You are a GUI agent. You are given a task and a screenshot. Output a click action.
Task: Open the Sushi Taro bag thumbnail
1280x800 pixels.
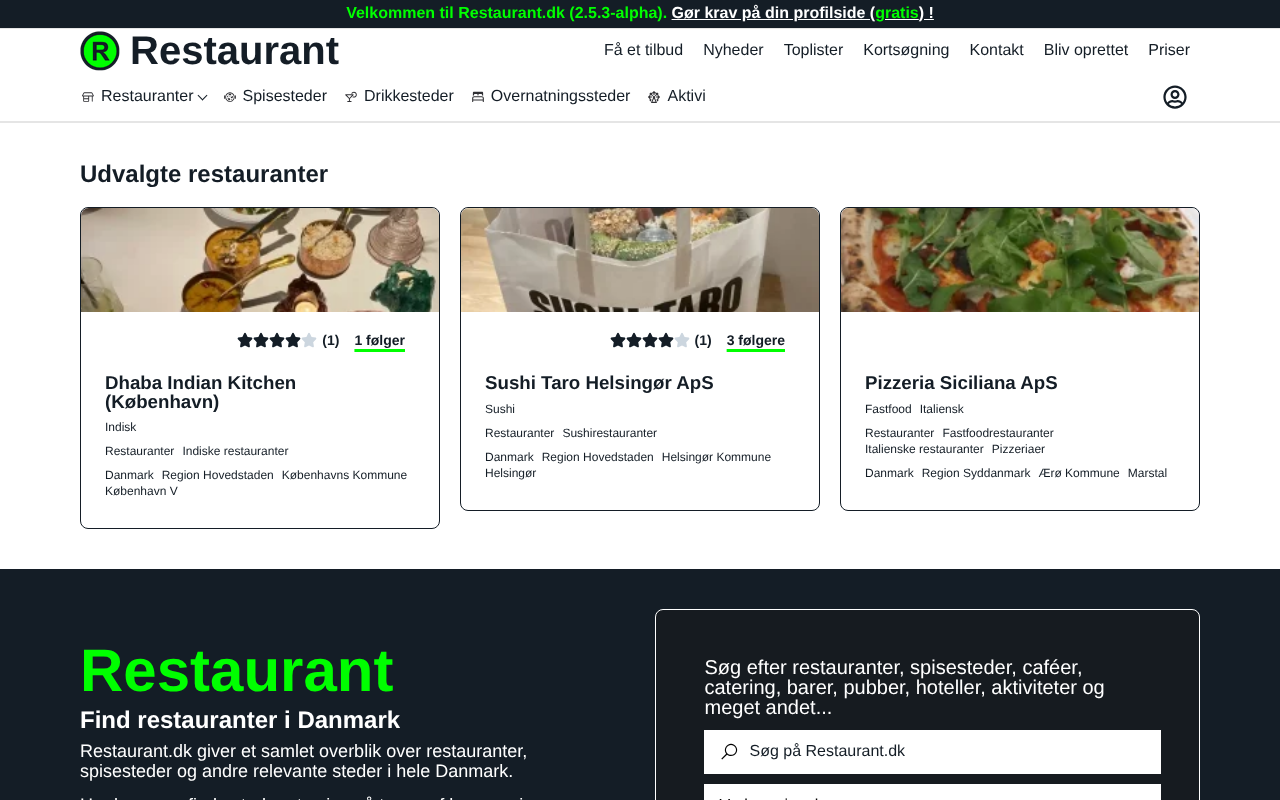640,260
